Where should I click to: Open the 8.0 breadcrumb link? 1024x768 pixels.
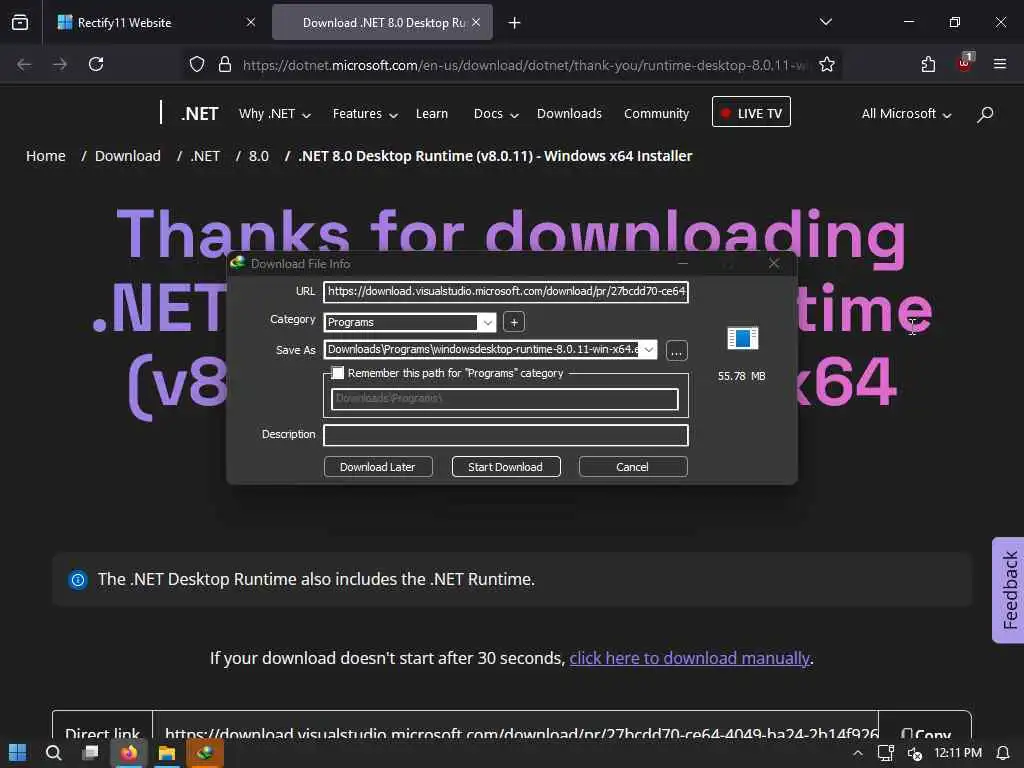(259, 156)
